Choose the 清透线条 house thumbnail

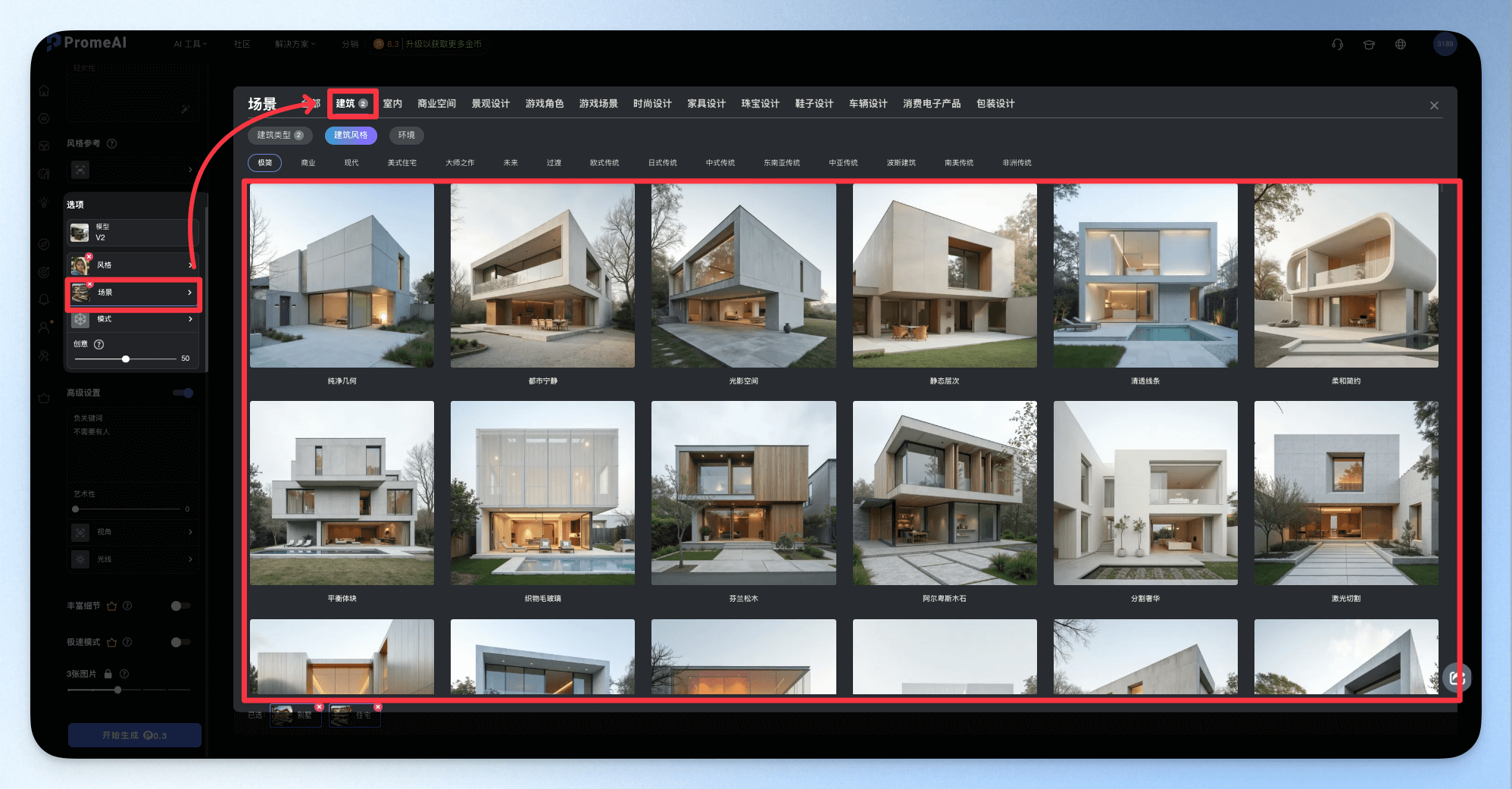tap(1145, 276)
